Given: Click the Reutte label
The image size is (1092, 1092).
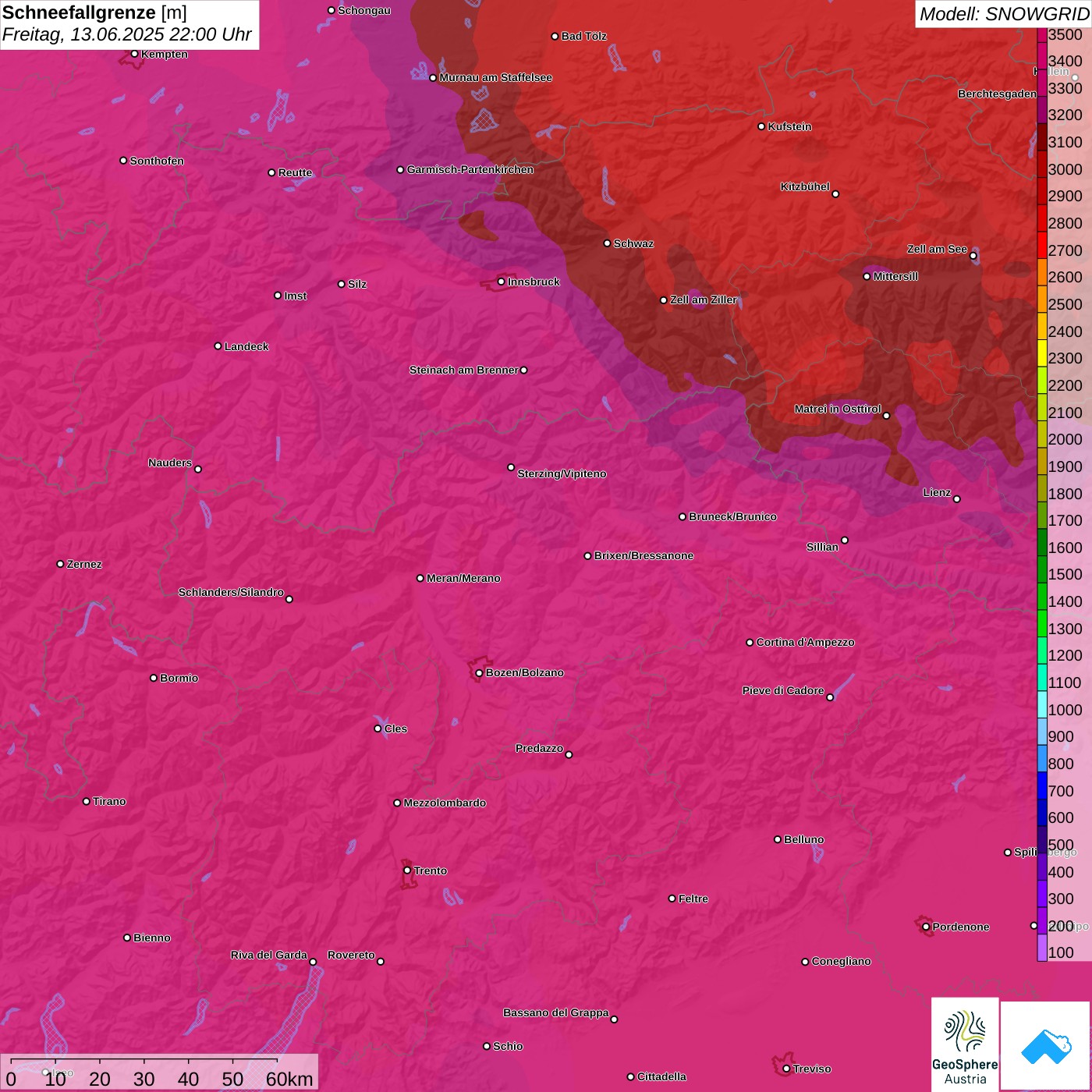Looking at the screenshot, I should (295, 172).
